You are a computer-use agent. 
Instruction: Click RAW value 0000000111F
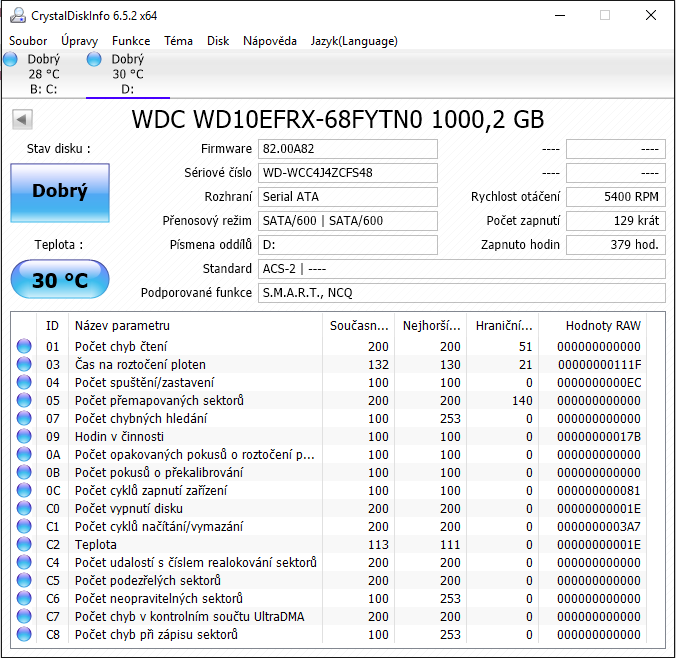coord(599,365)
